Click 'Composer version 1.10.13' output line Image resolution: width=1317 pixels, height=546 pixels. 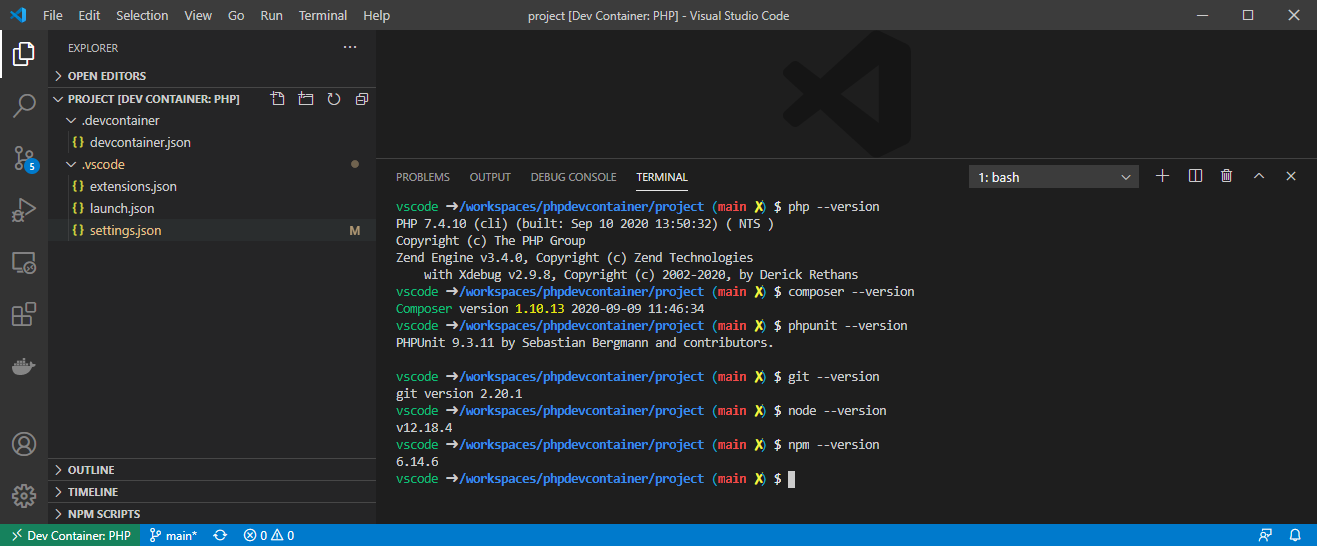(x=550, y=309)
